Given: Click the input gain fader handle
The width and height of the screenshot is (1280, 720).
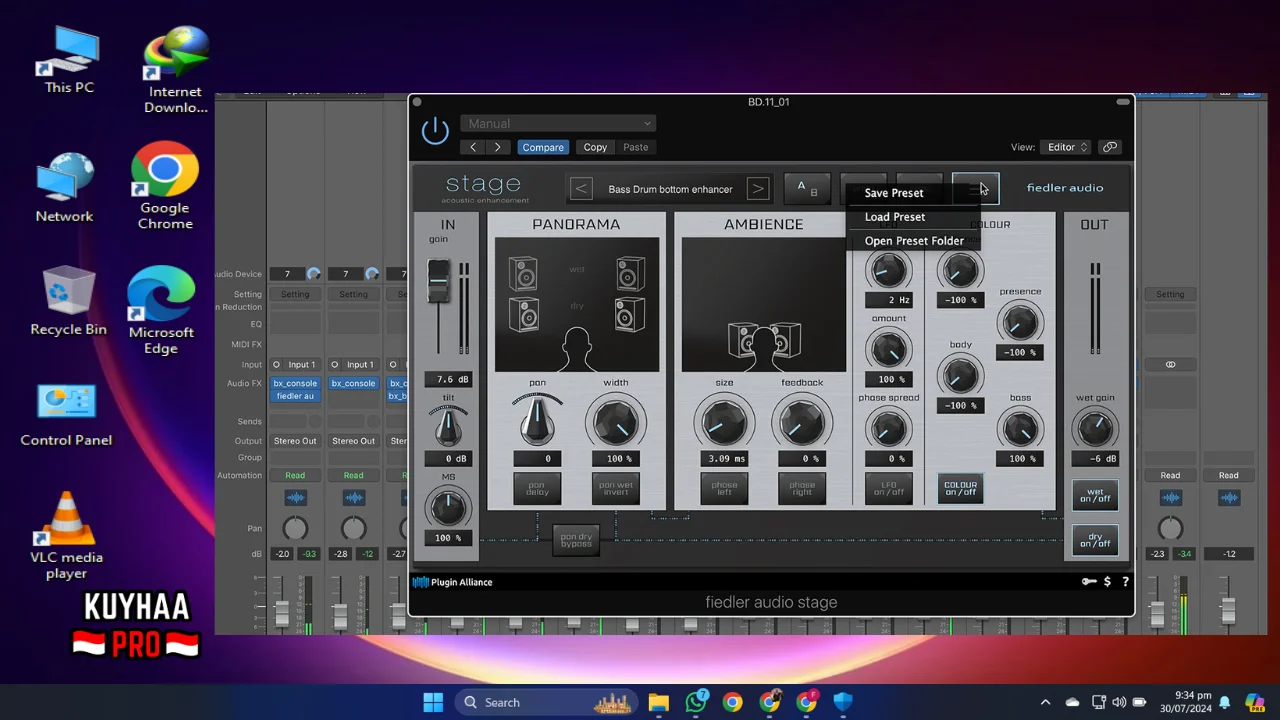Looking at the screenshot, I should 438,281.
